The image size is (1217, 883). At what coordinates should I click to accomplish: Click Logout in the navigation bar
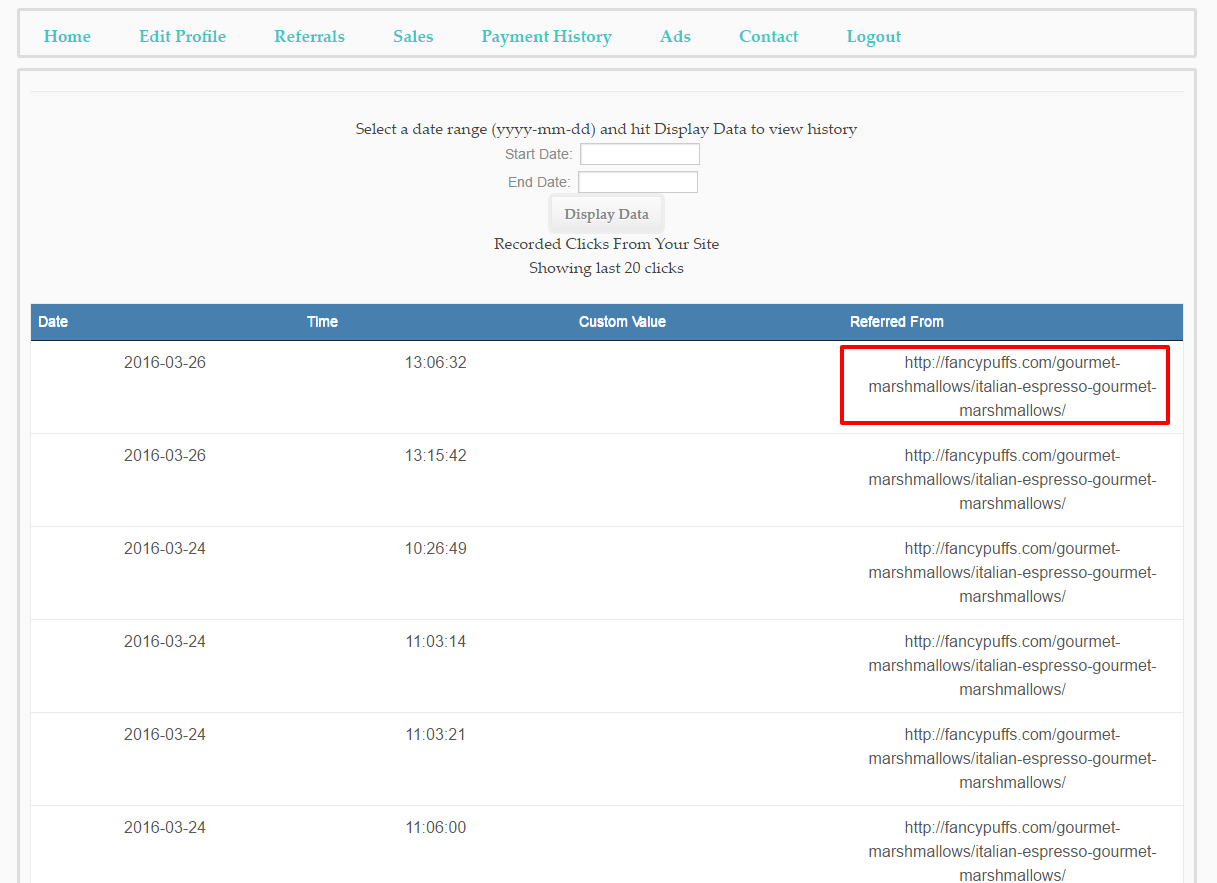click(x=873, y=36)
